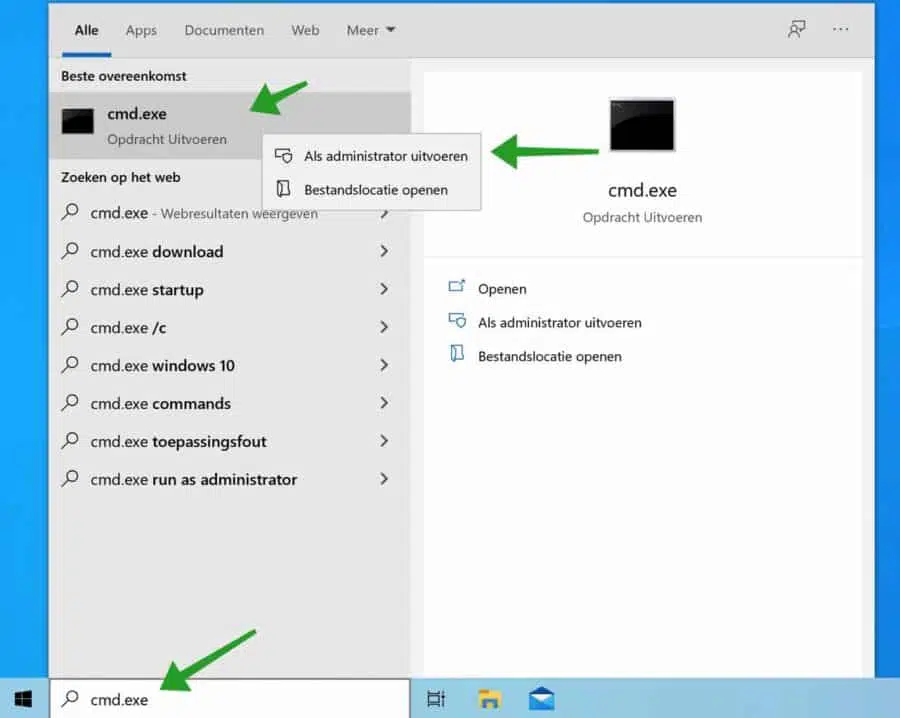Select 'Bestandslocatie openen' in context menu
900x718 pixels.
click(x=371, y=190)
